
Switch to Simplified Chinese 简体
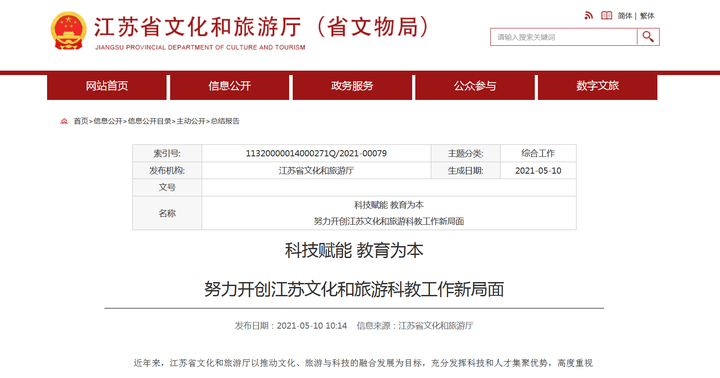(x=624, y=16)
